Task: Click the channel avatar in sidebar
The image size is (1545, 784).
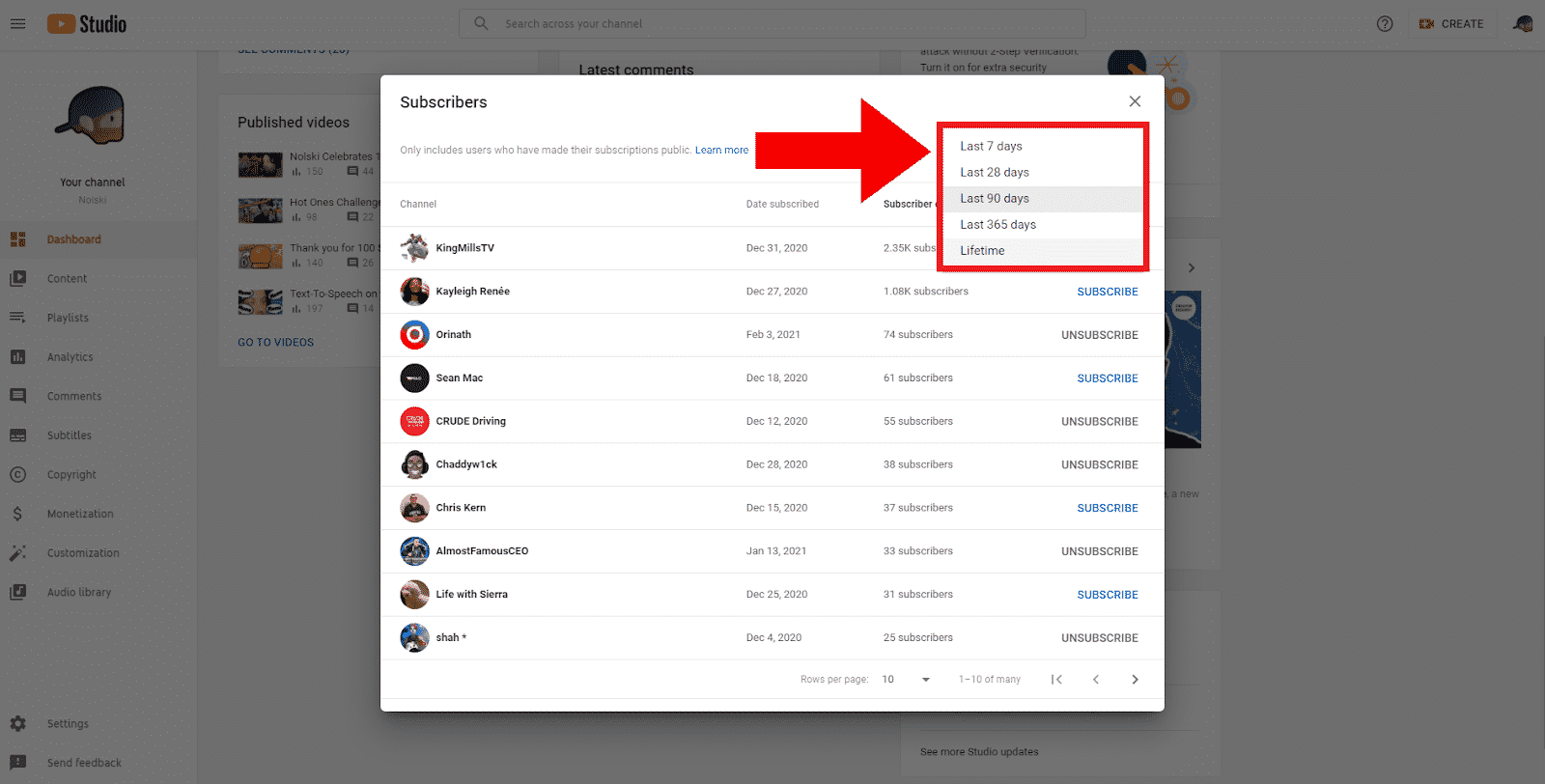Action: [92, 116]
